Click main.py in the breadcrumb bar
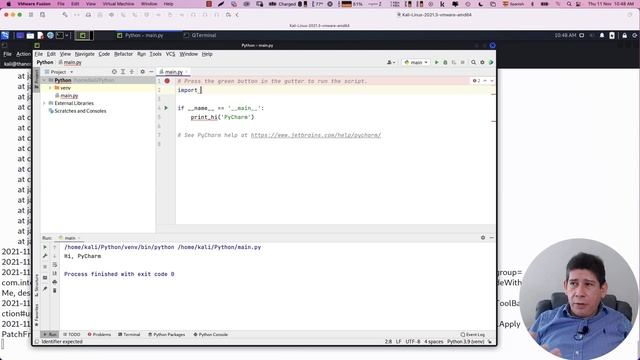 click(70, 62)
